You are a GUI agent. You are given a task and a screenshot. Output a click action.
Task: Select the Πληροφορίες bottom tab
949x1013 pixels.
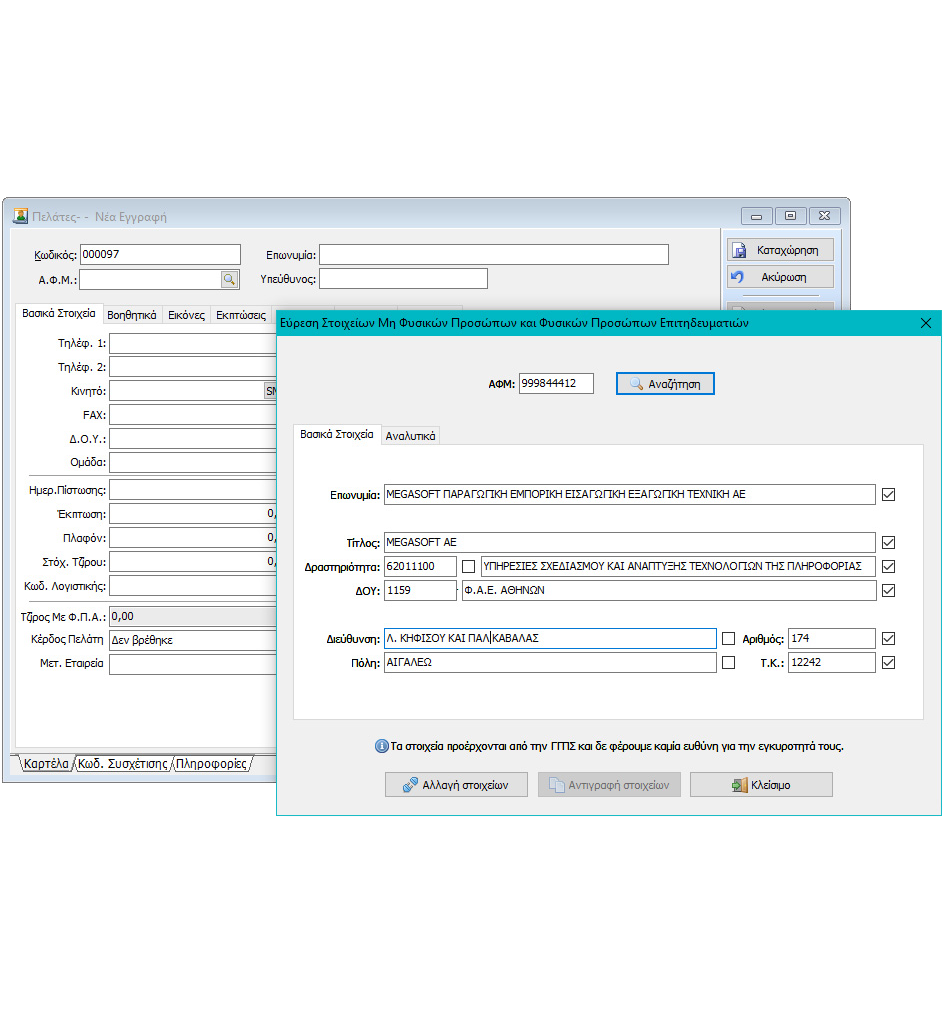[211, 764]
